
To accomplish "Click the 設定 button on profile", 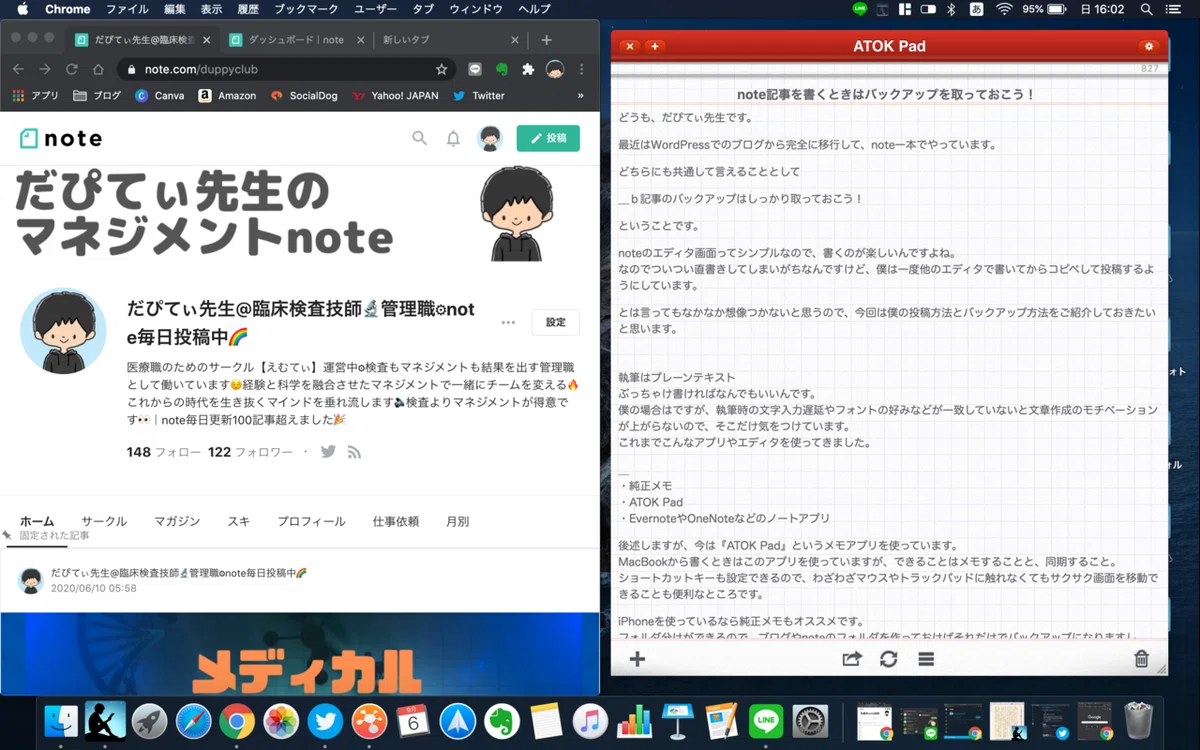I will point(555,322).
